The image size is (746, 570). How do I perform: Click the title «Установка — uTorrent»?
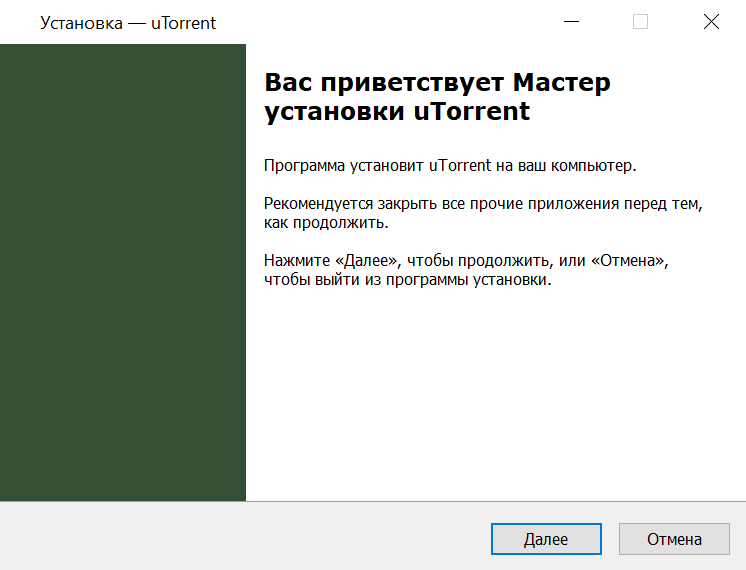(128, 23)
